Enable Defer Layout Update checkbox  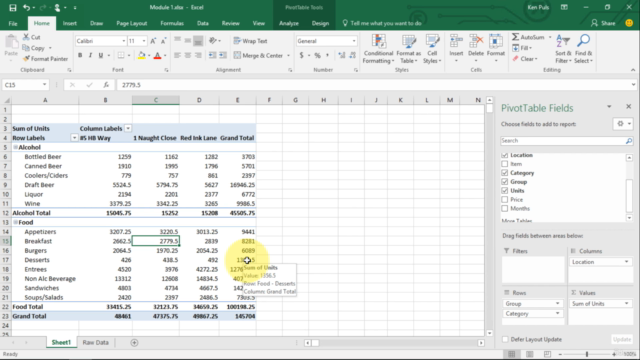click(x=505, y=340)
